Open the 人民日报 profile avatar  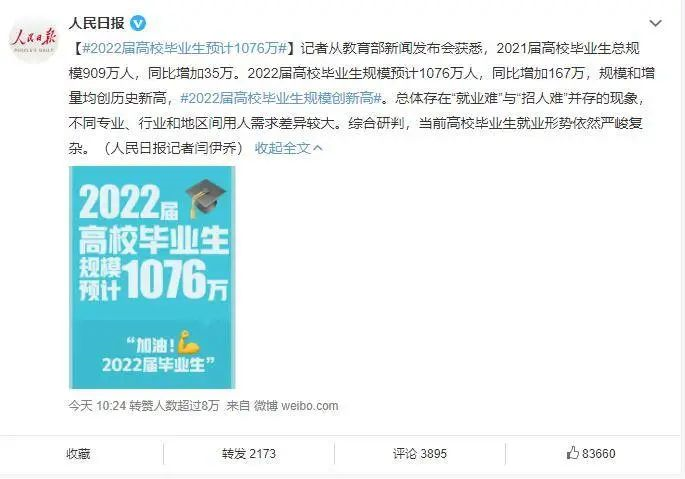pos(34,38)
